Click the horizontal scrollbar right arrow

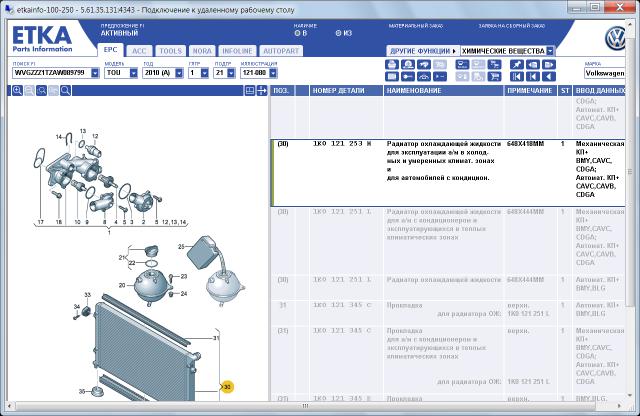pos(620,406)
